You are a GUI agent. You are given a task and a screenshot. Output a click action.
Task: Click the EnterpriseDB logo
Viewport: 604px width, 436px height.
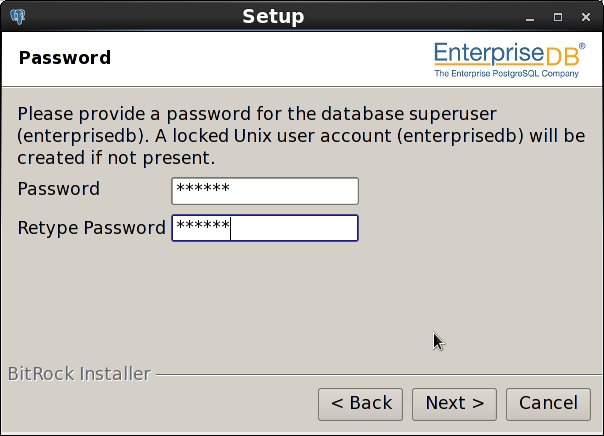coord(510,60)
